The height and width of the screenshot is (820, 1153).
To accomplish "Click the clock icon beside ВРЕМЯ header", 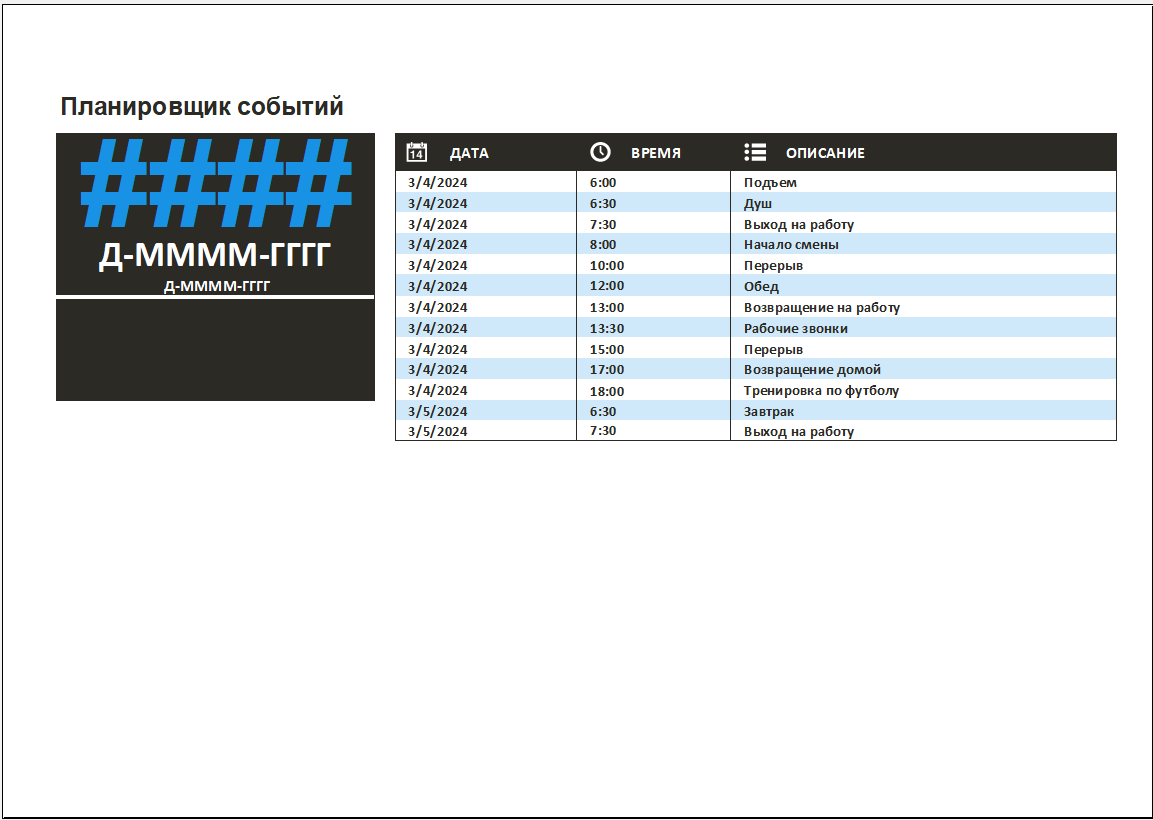I will click(x=600, y=152).
